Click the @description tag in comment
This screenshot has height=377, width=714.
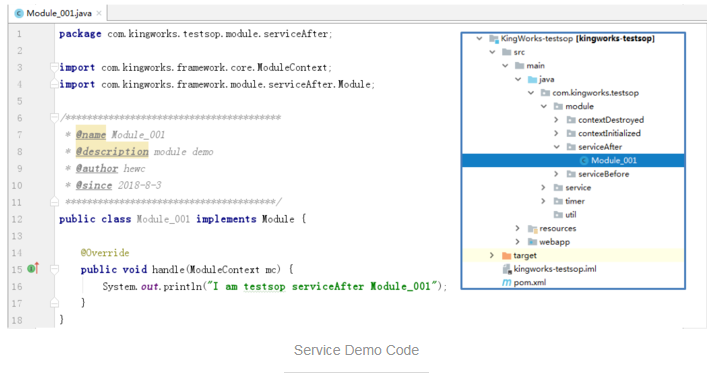click(112, 151)
